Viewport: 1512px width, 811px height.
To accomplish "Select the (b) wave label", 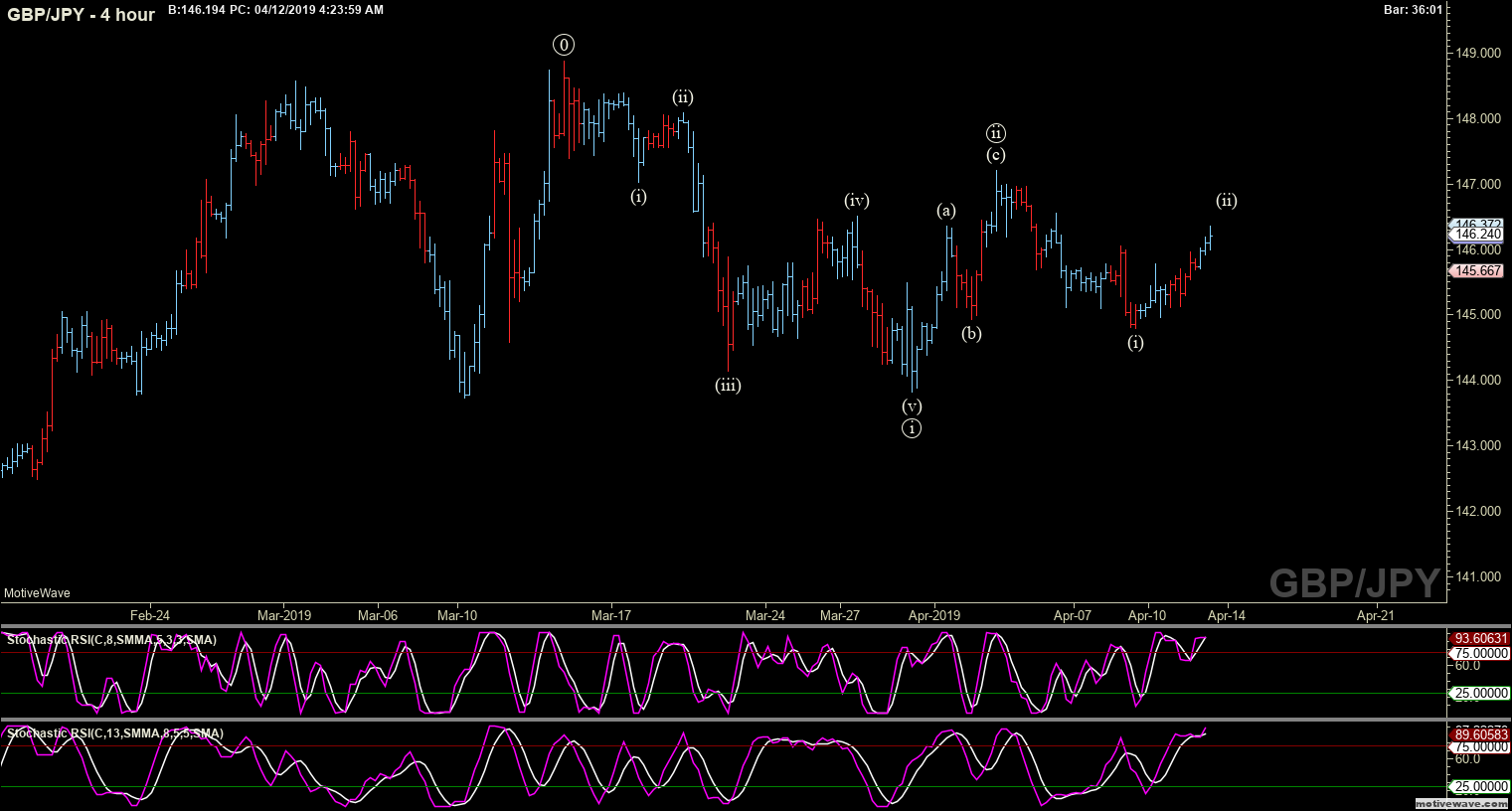I will click(971, 334).
